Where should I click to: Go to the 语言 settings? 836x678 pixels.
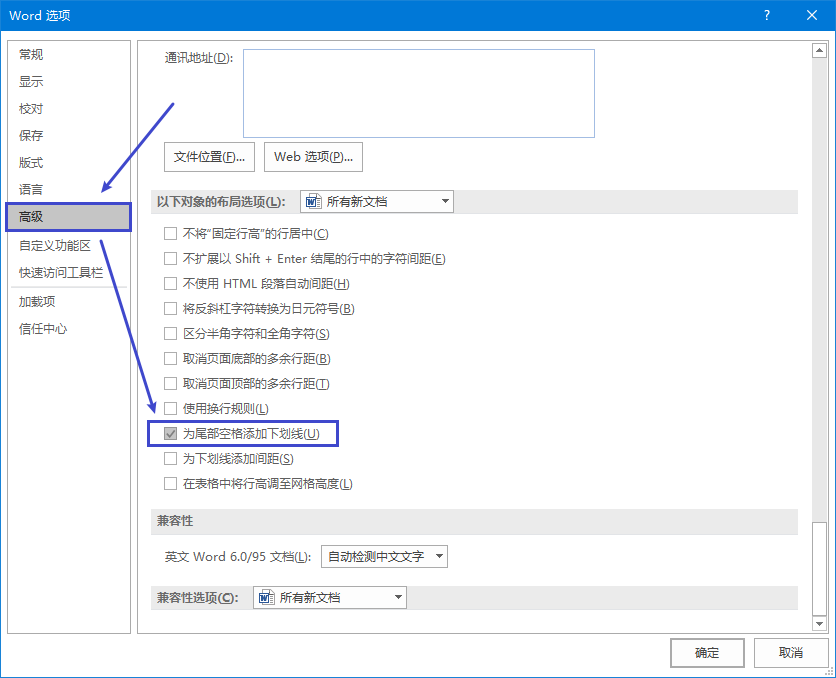pos(31,189)
